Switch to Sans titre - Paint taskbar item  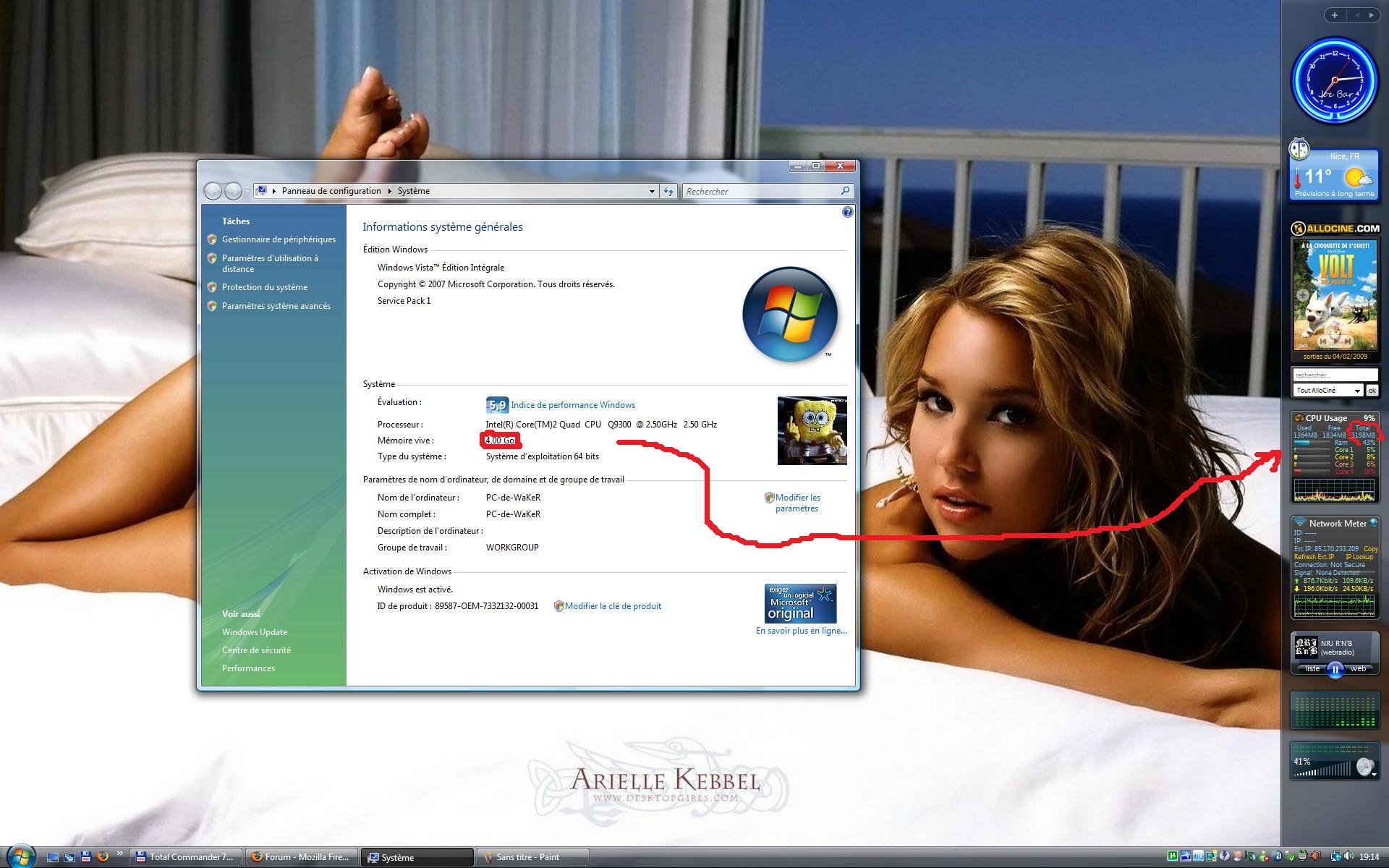pos(532,857)
